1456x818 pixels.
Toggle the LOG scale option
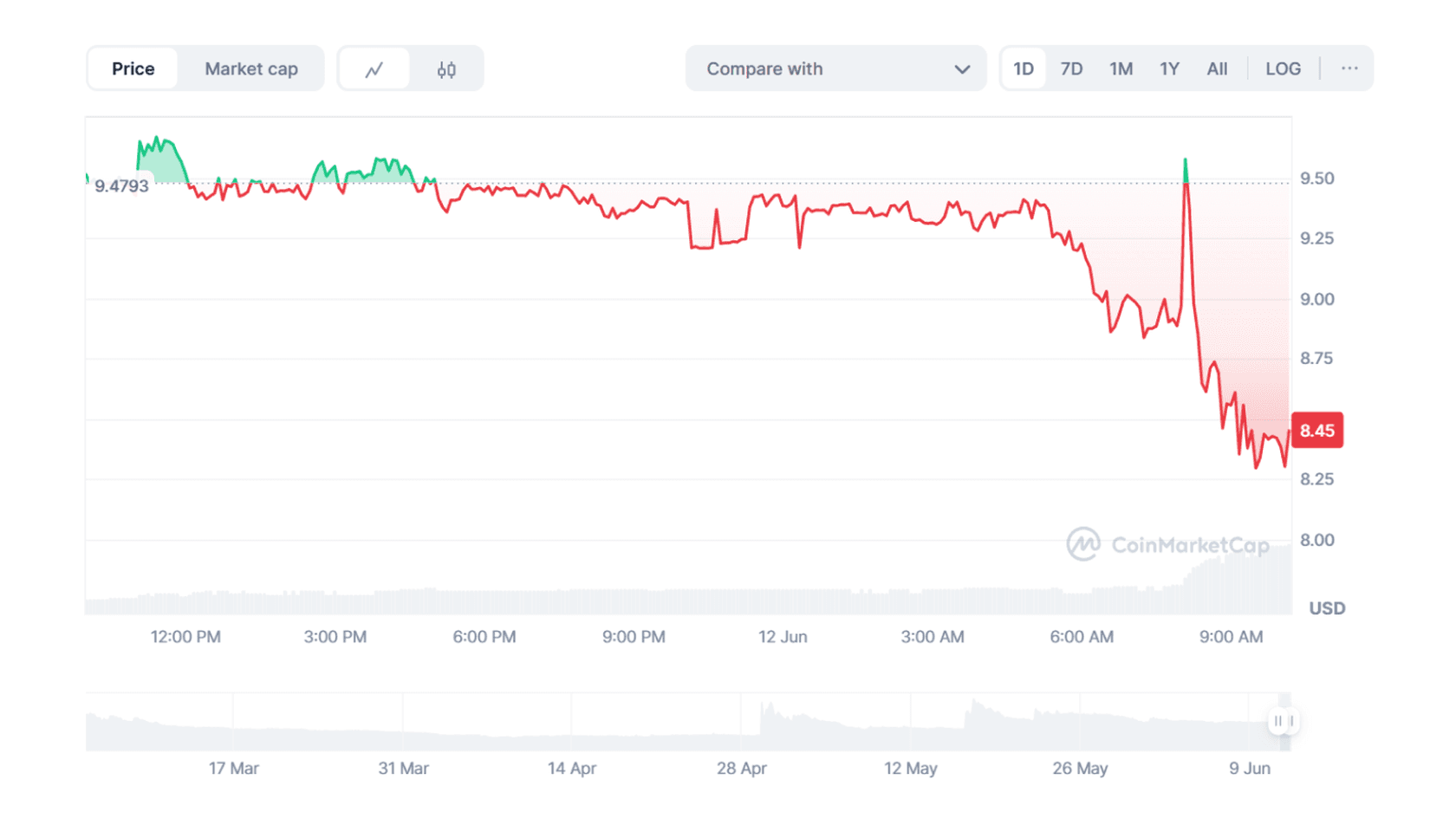pos(1284,68)
